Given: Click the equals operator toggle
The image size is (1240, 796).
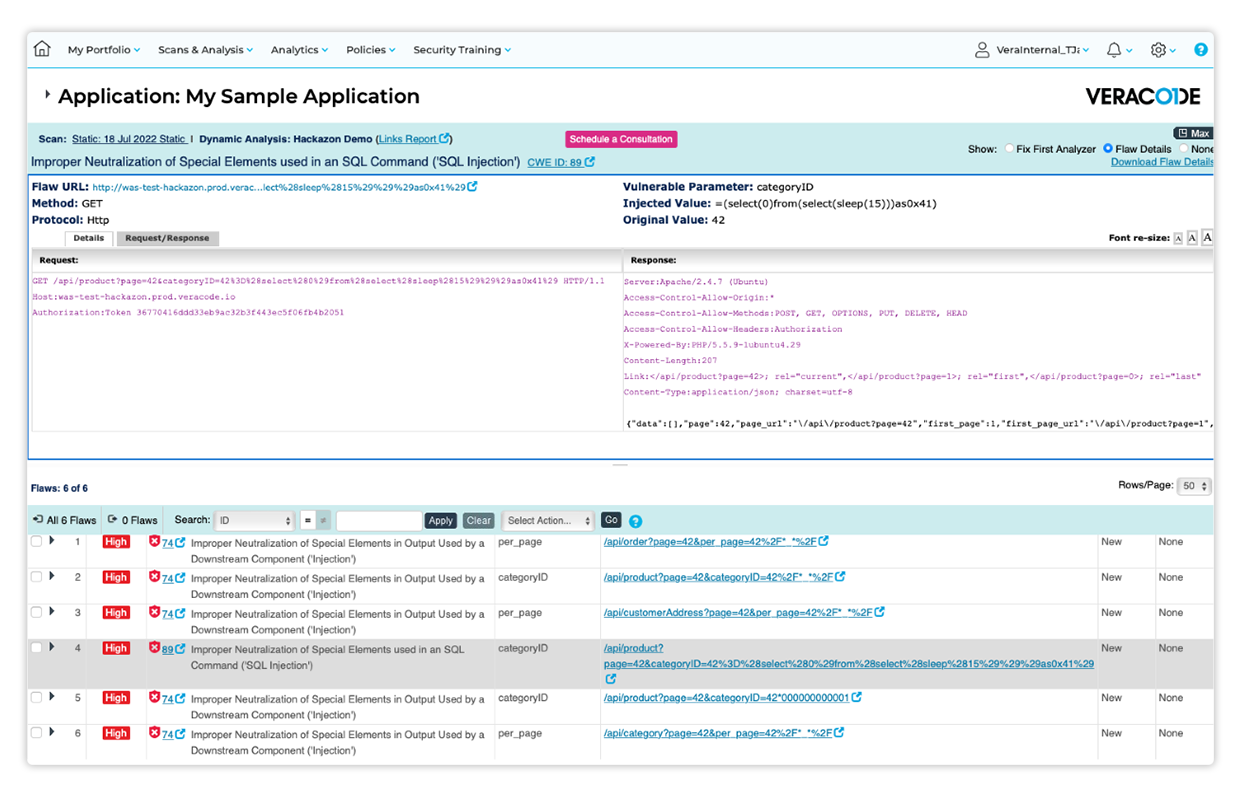Looking at the screenshot, I should (308, 520).
